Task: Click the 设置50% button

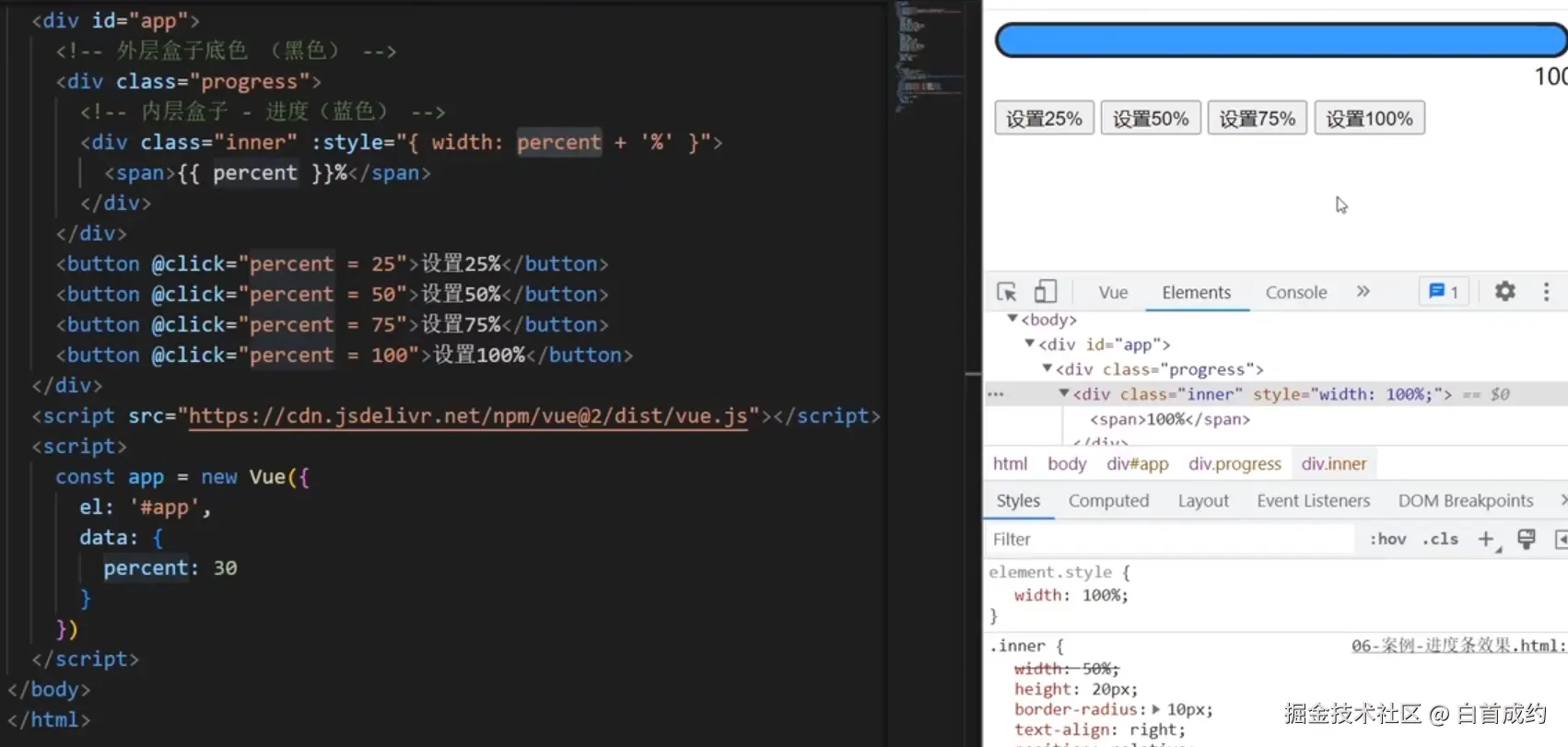Action: pos(1151,118)
